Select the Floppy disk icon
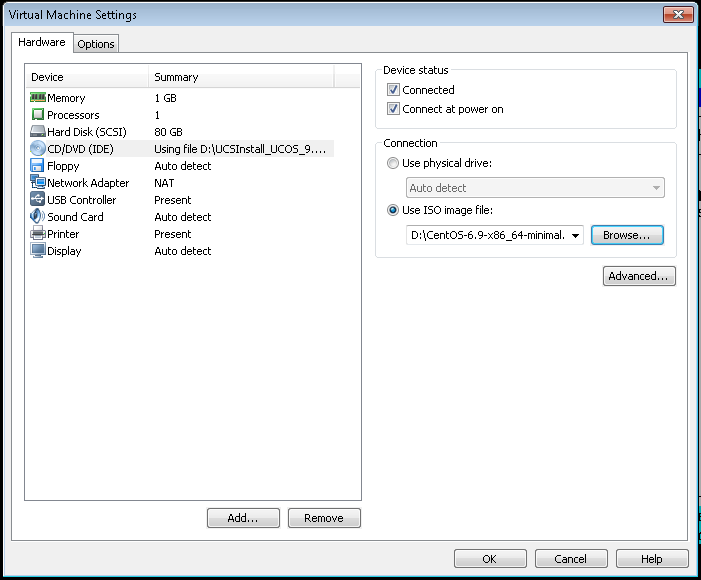 coord(37,165)
